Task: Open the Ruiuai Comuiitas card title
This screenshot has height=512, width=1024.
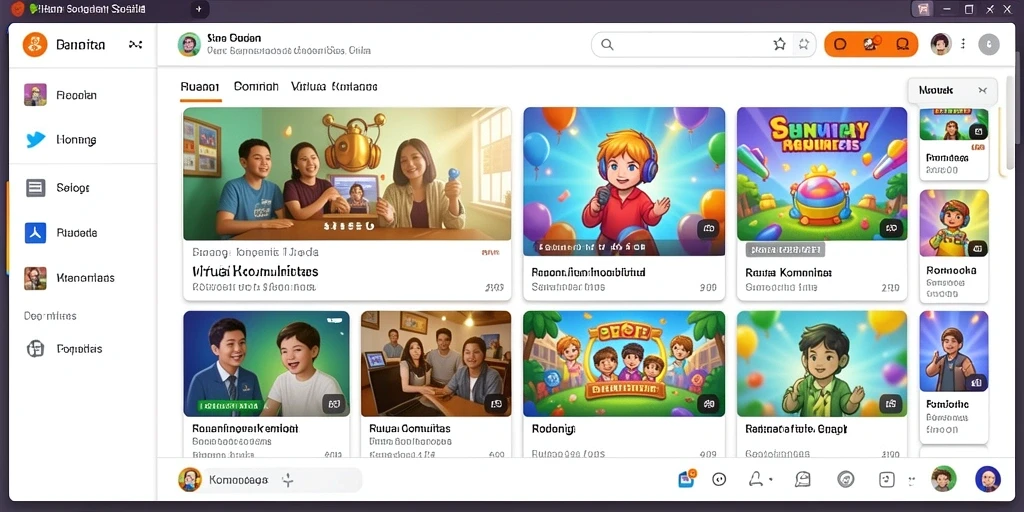Action: 409,429
